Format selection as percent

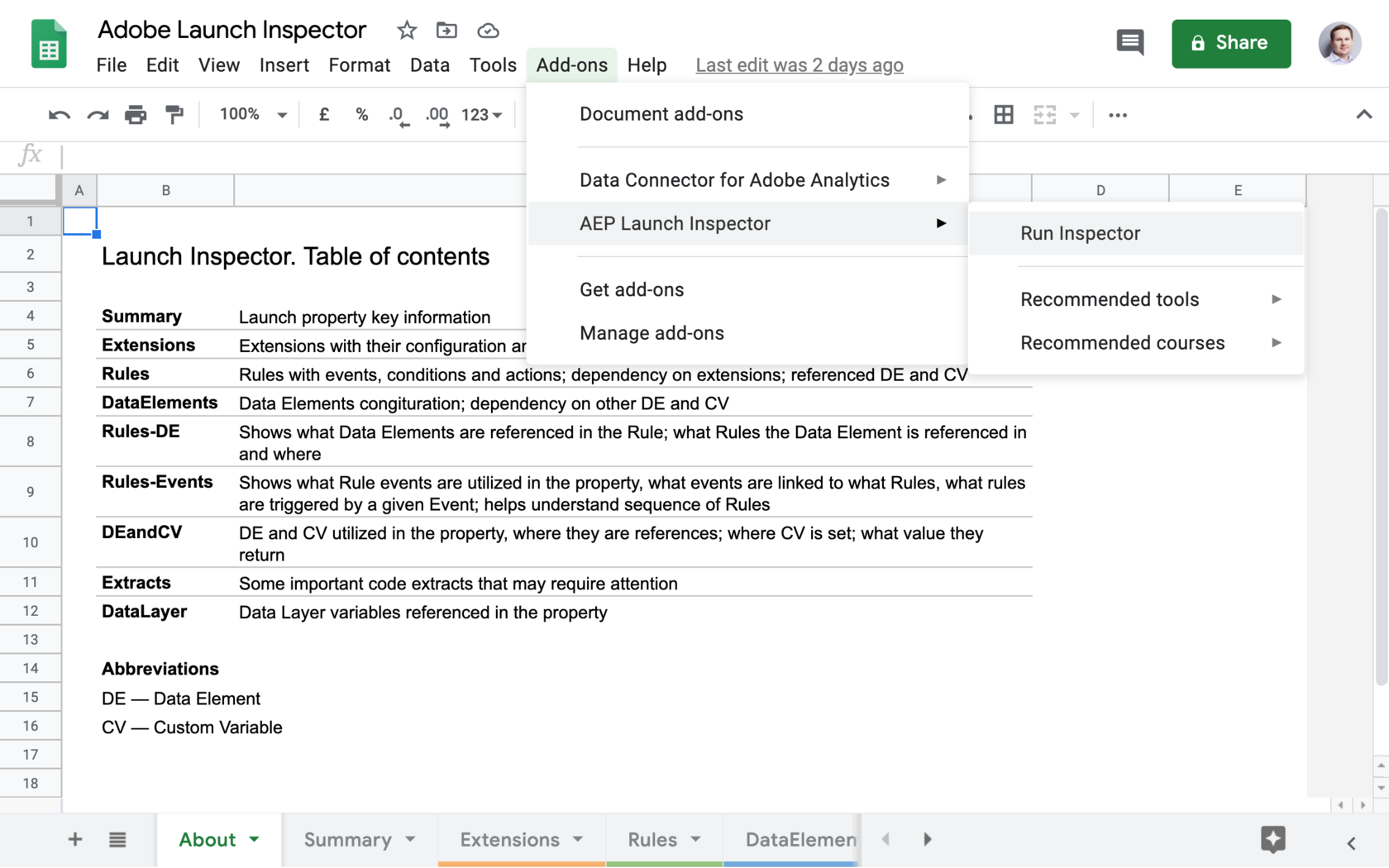pos(362,115)
